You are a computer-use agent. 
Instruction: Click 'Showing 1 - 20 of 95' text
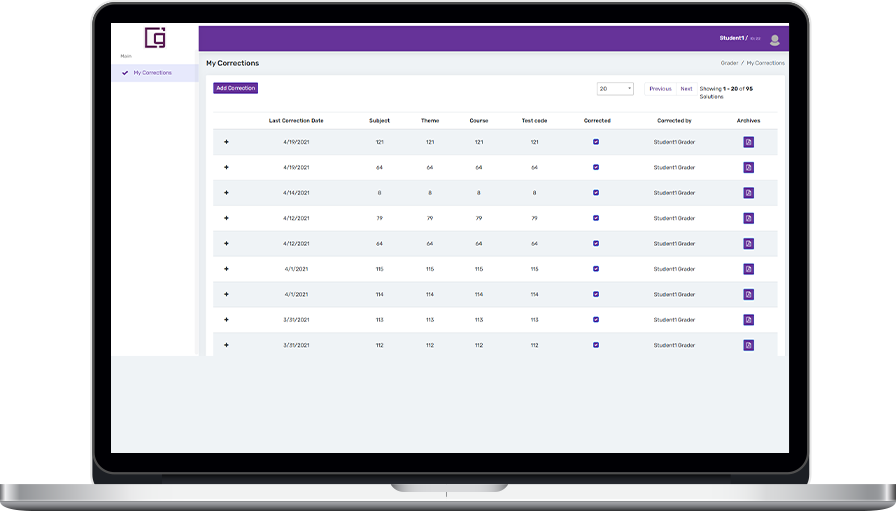click(726, 89)
